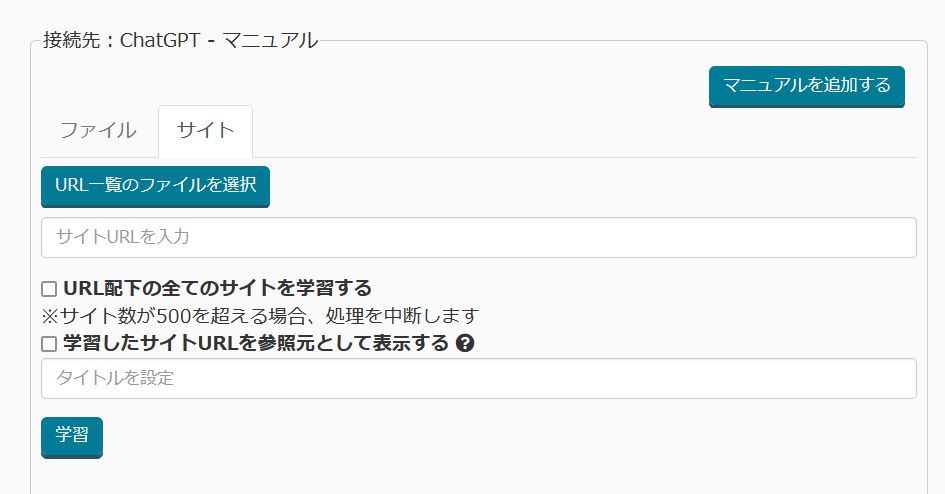Click the help question mark icon

coord(464,344)
